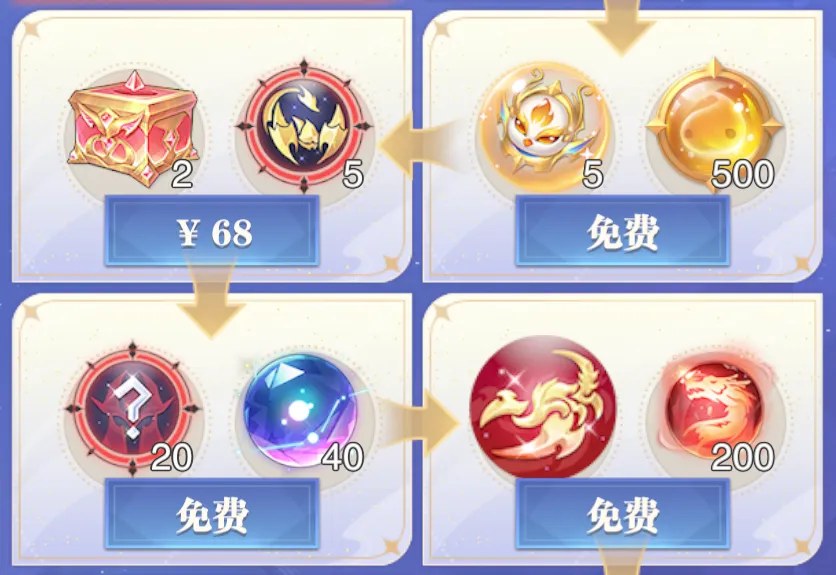Select the red orb with golden phoenix
The width and height of the screenshot is (836, 575).
(x=543, y=407)
